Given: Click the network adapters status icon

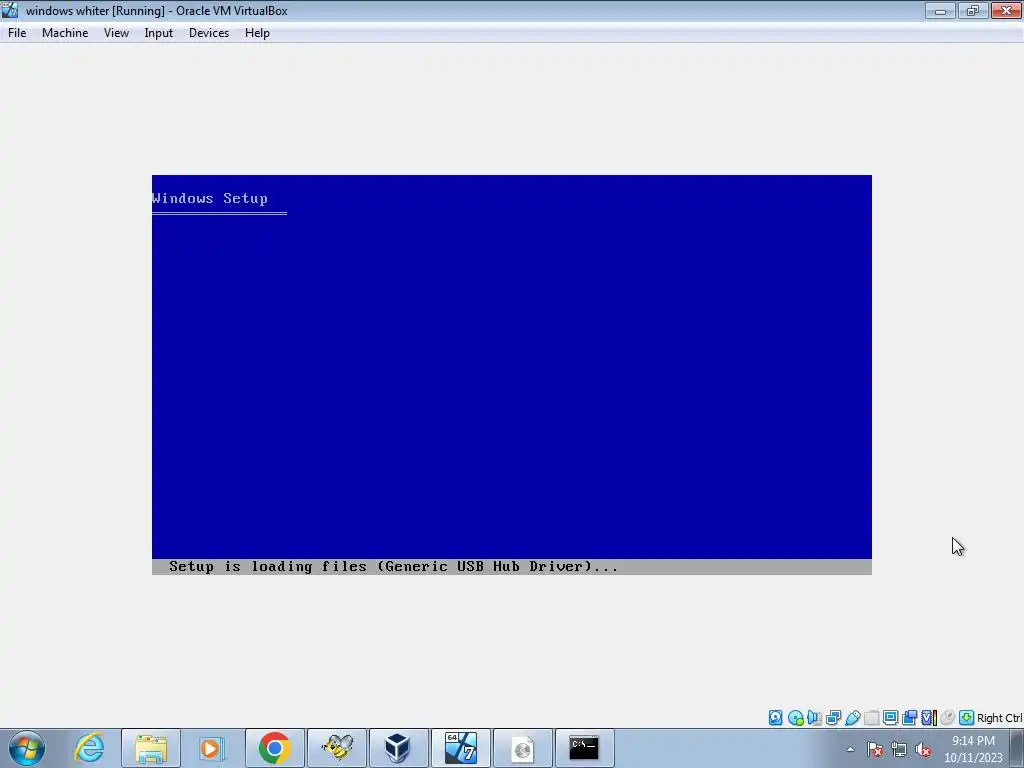Looking at the screenshot, I should (833, 718).
